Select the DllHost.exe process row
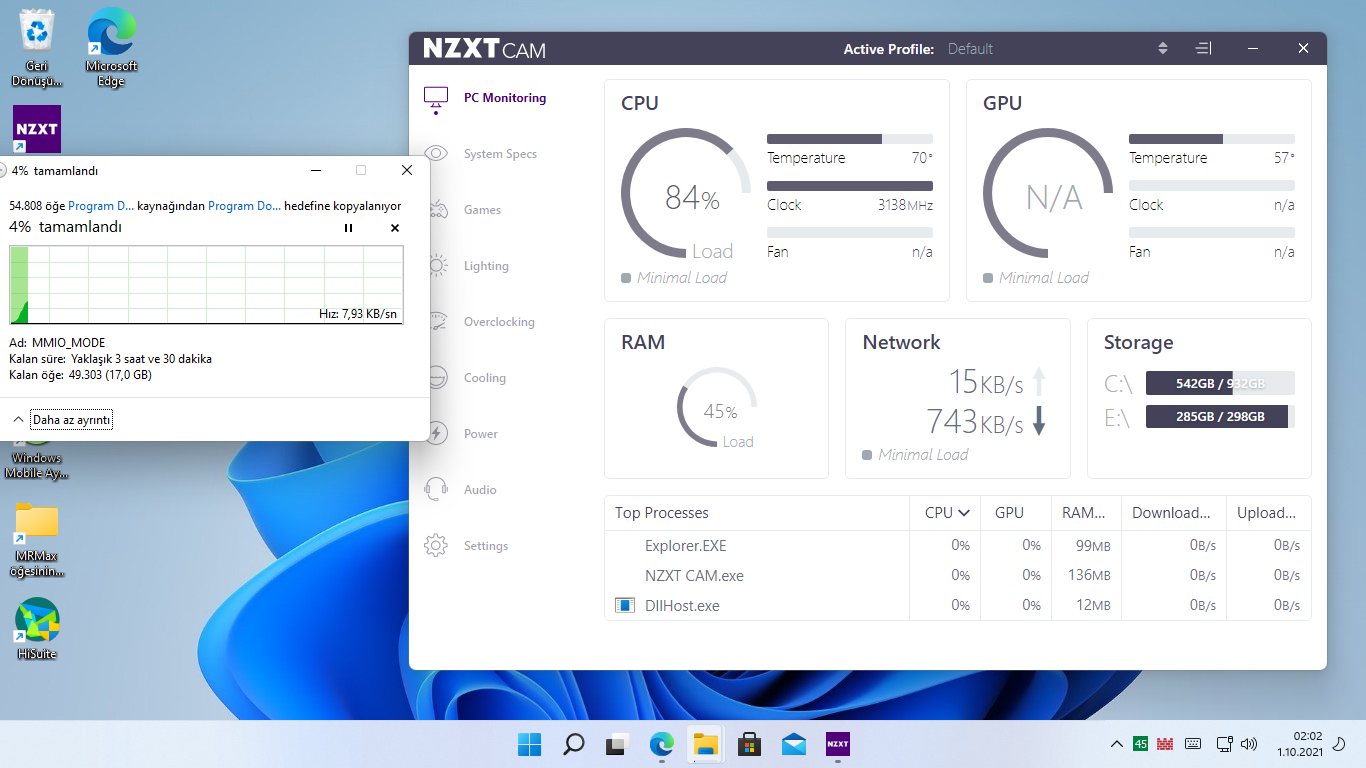 [x=958, y=606]
